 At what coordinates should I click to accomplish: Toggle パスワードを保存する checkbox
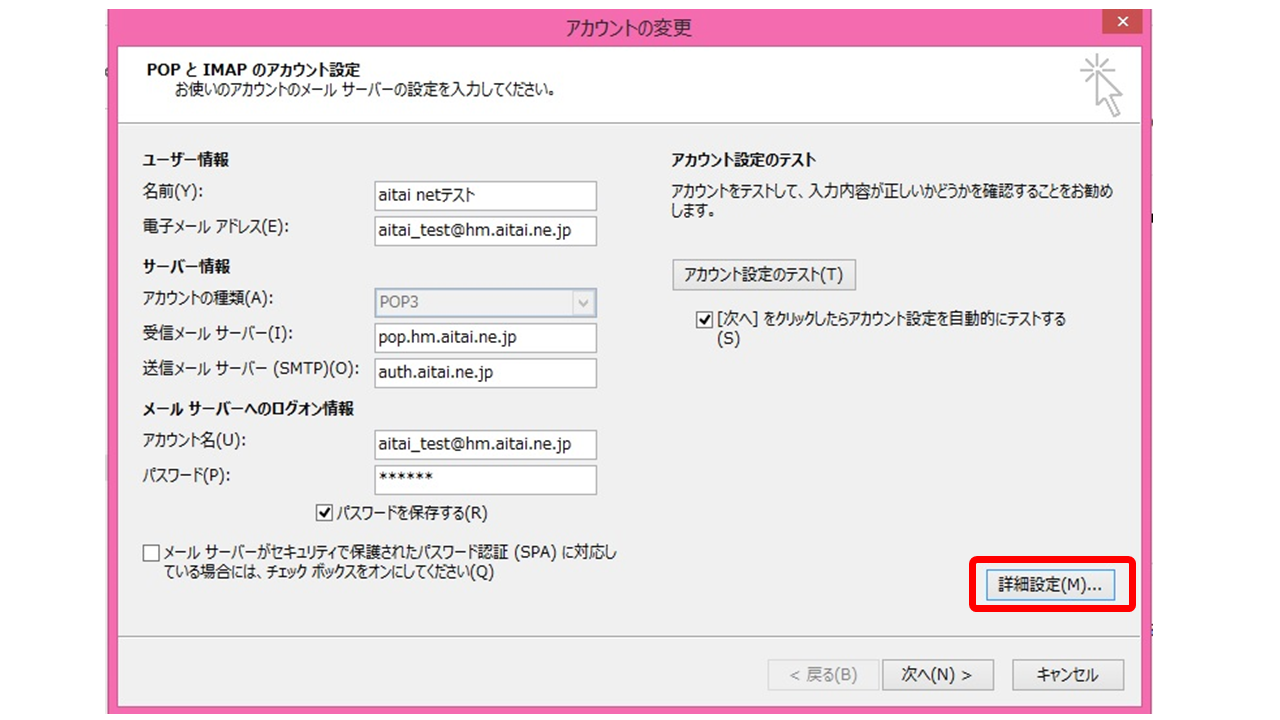[x=324, y=513]
